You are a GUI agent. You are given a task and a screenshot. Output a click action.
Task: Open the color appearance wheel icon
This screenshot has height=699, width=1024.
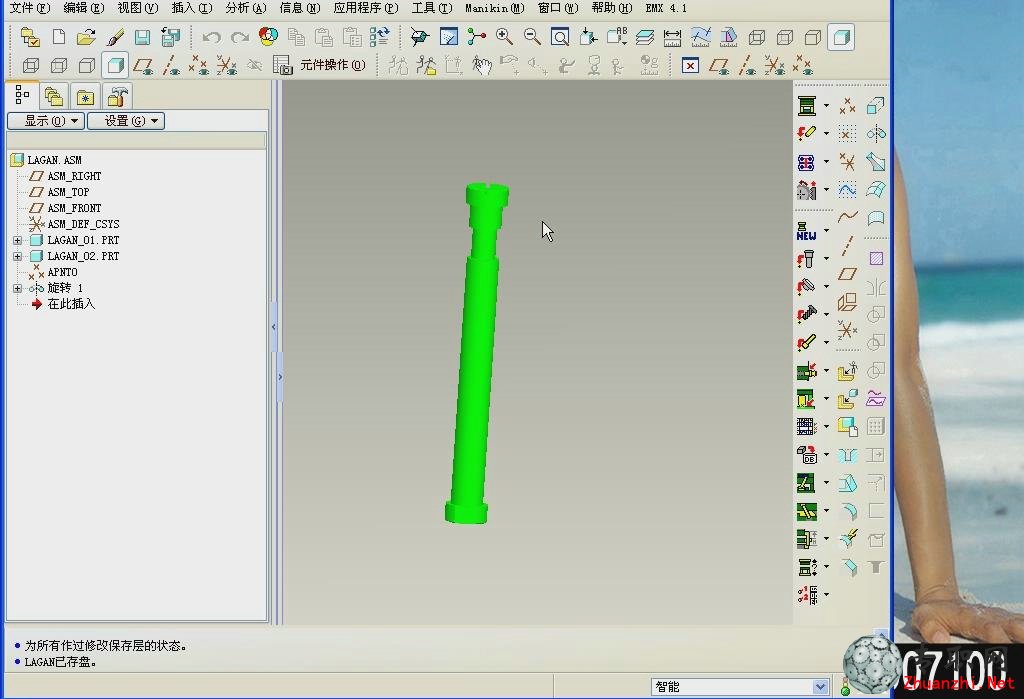point(268,36)
